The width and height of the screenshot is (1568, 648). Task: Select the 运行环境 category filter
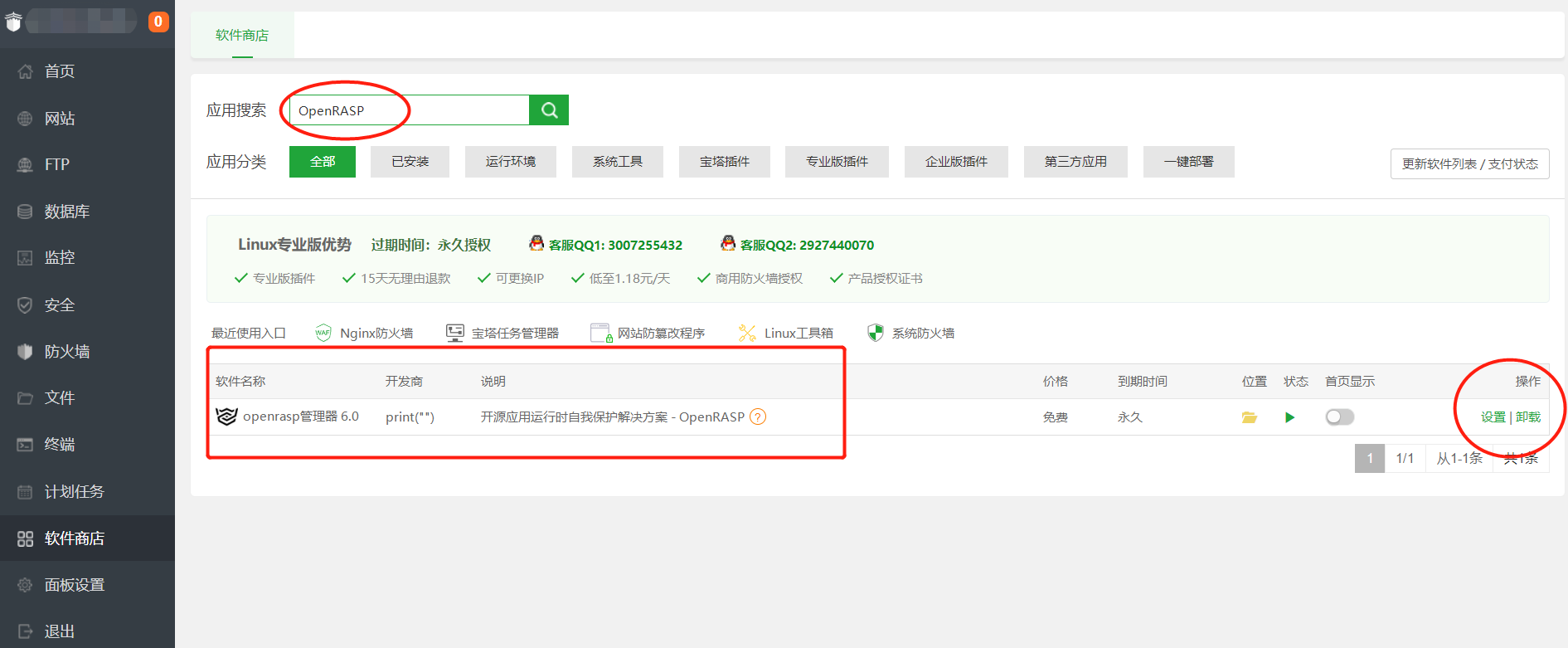coord(511,162)
